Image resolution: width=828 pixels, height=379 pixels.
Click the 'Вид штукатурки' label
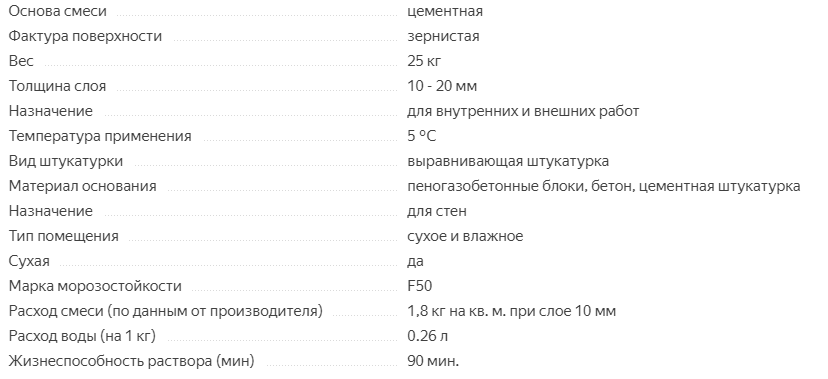coord(65,161)
